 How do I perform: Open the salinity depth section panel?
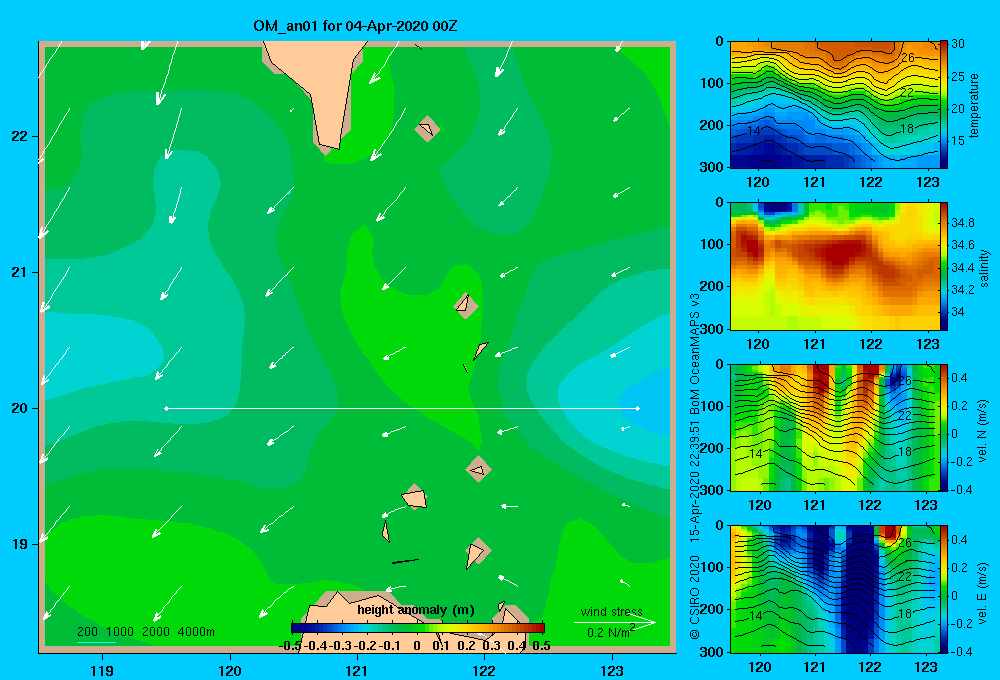pyautogui.click(x=835, y=266)
